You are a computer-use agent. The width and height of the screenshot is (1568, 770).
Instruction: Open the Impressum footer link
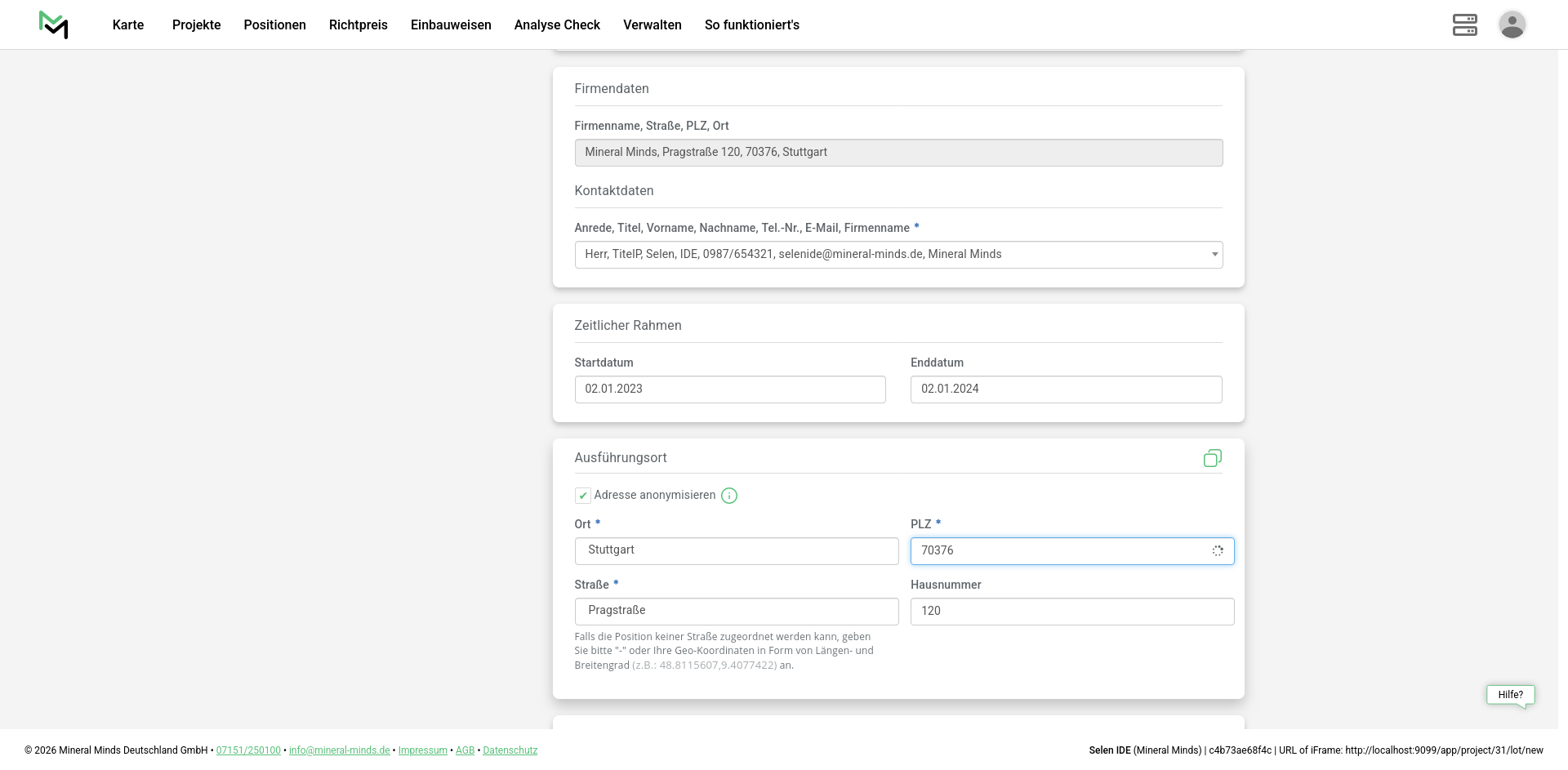click(x=422, y=750)
